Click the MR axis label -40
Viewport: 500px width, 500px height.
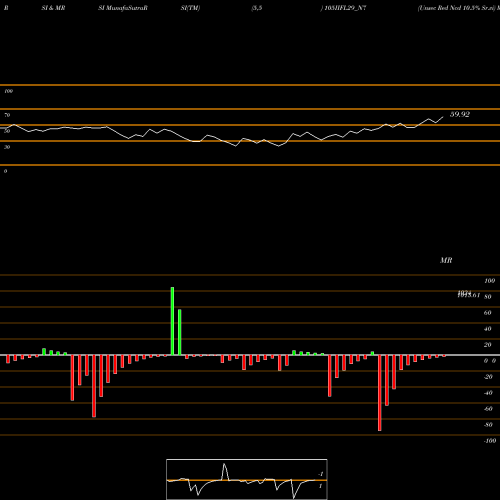[x=488, y=393]
